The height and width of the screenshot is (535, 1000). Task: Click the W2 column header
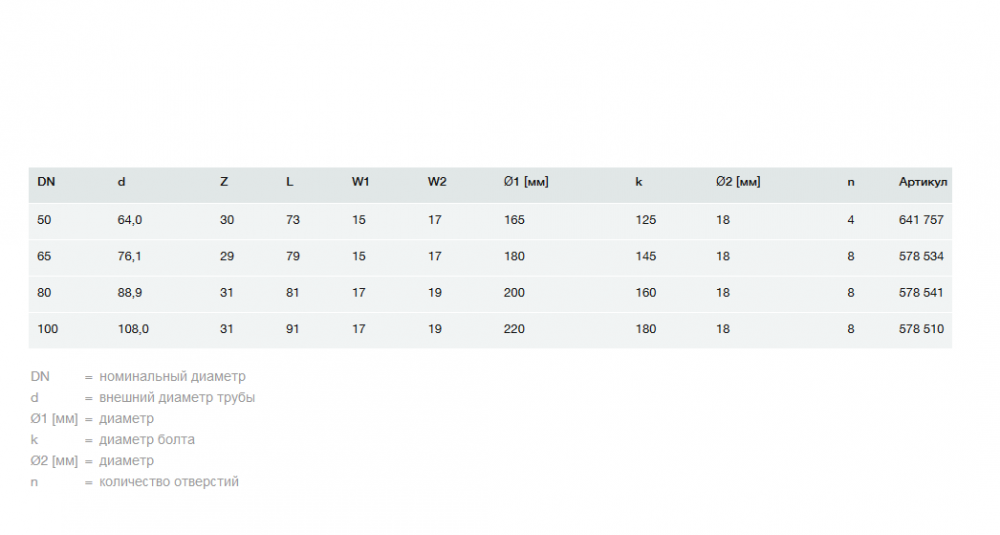437,182
